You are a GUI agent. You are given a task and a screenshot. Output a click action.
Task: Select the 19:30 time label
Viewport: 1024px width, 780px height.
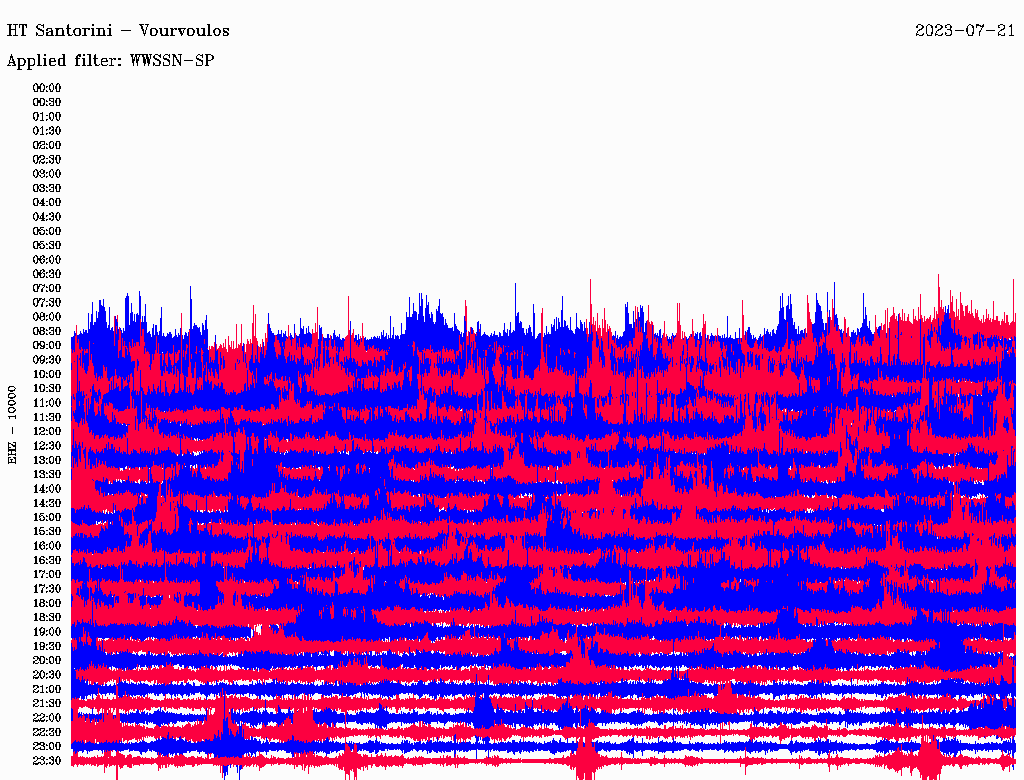pyautogui.click(x=47, y=647)
